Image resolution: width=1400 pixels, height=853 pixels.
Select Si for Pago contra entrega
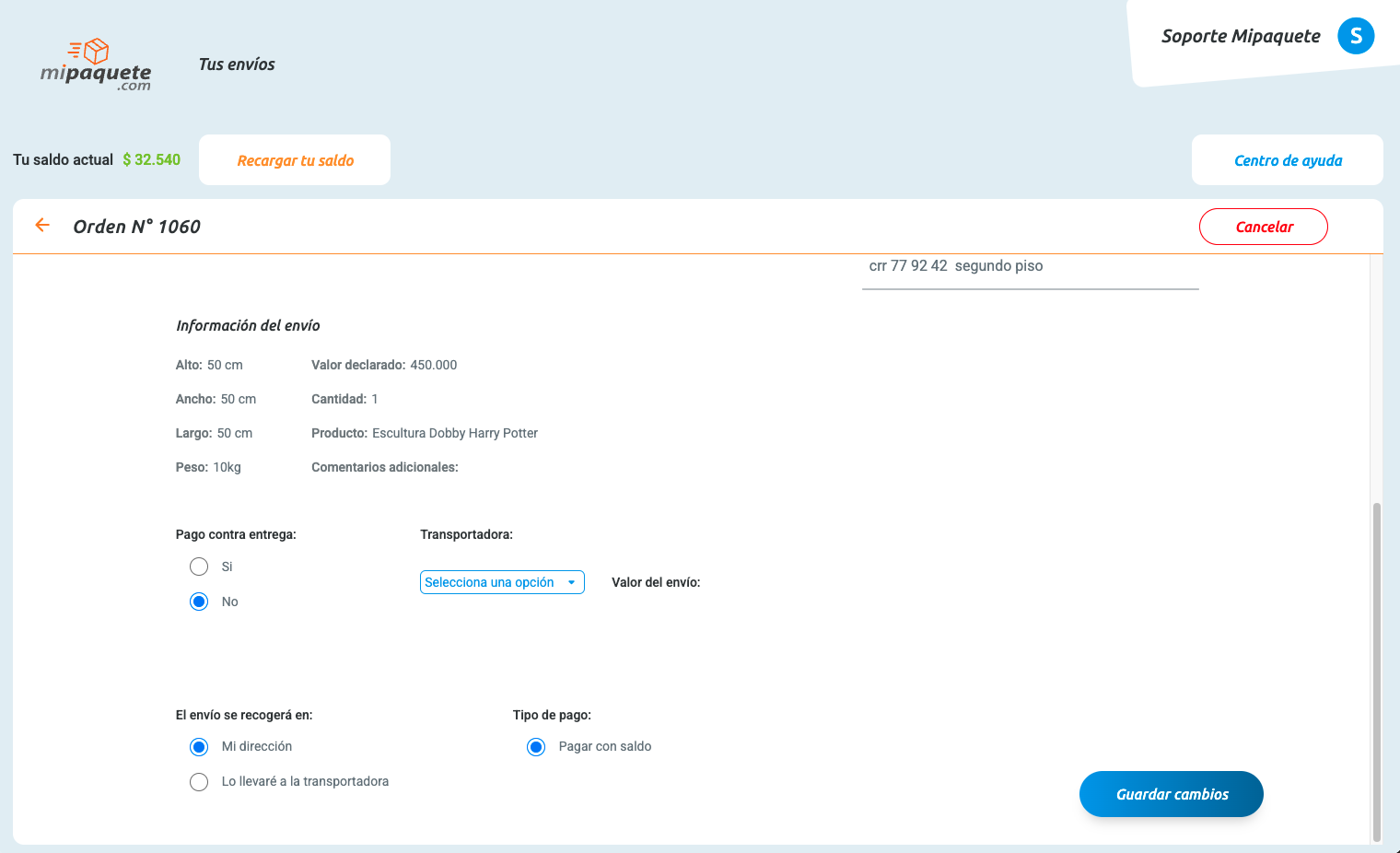199,567
